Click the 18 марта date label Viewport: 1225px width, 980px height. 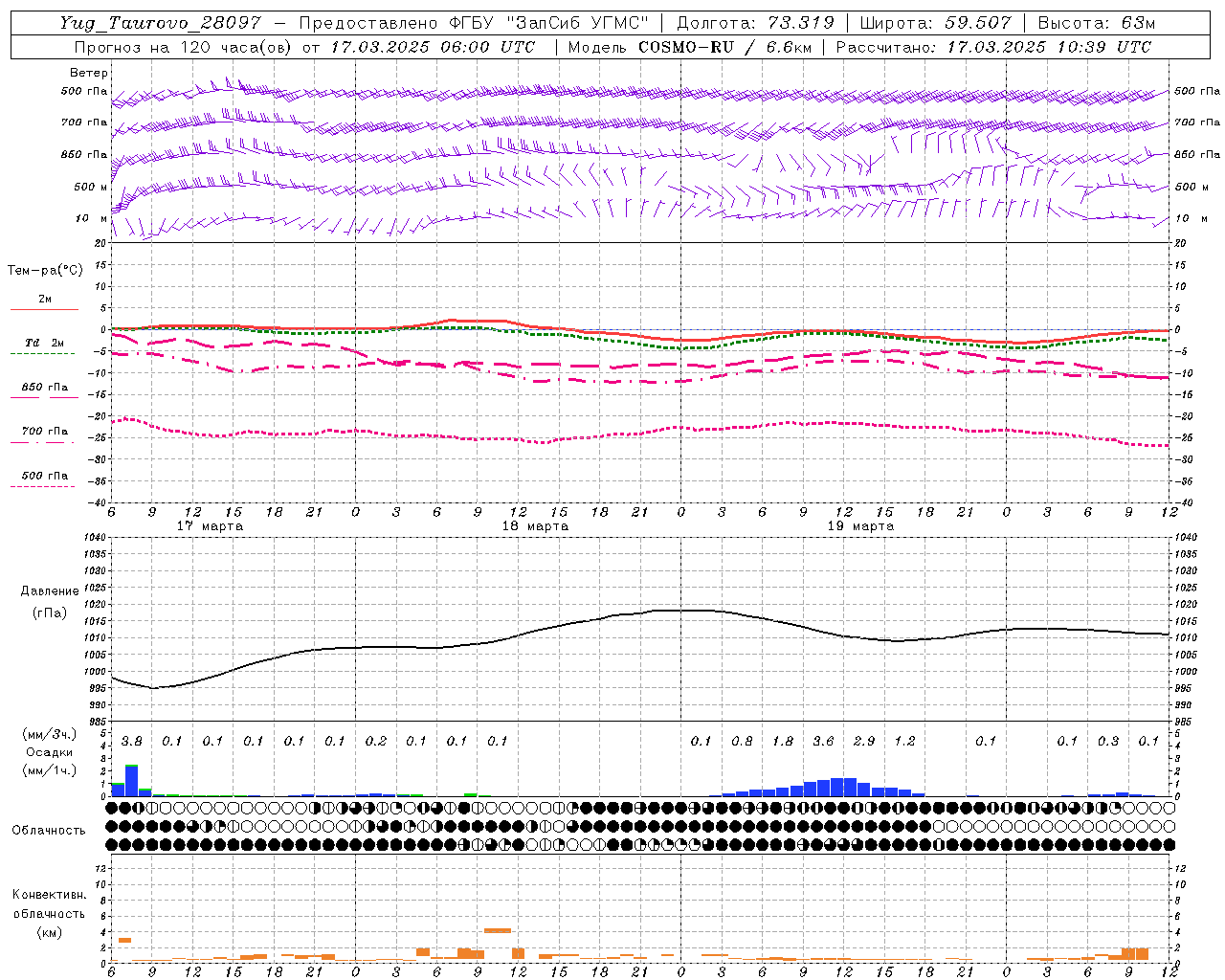coord(535,526)
